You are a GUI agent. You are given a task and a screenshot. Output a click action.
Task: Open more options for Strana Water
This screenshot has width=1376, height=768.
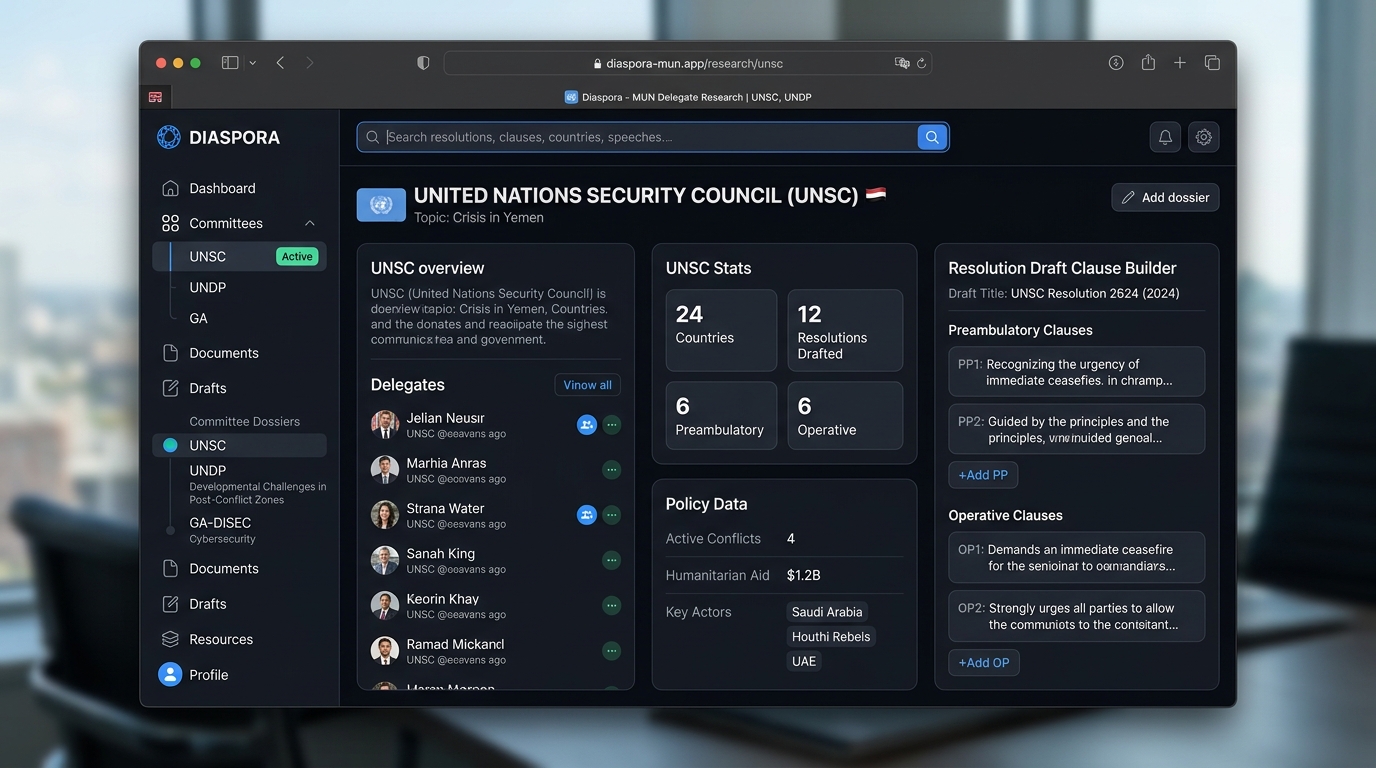[x=612, y=515]
